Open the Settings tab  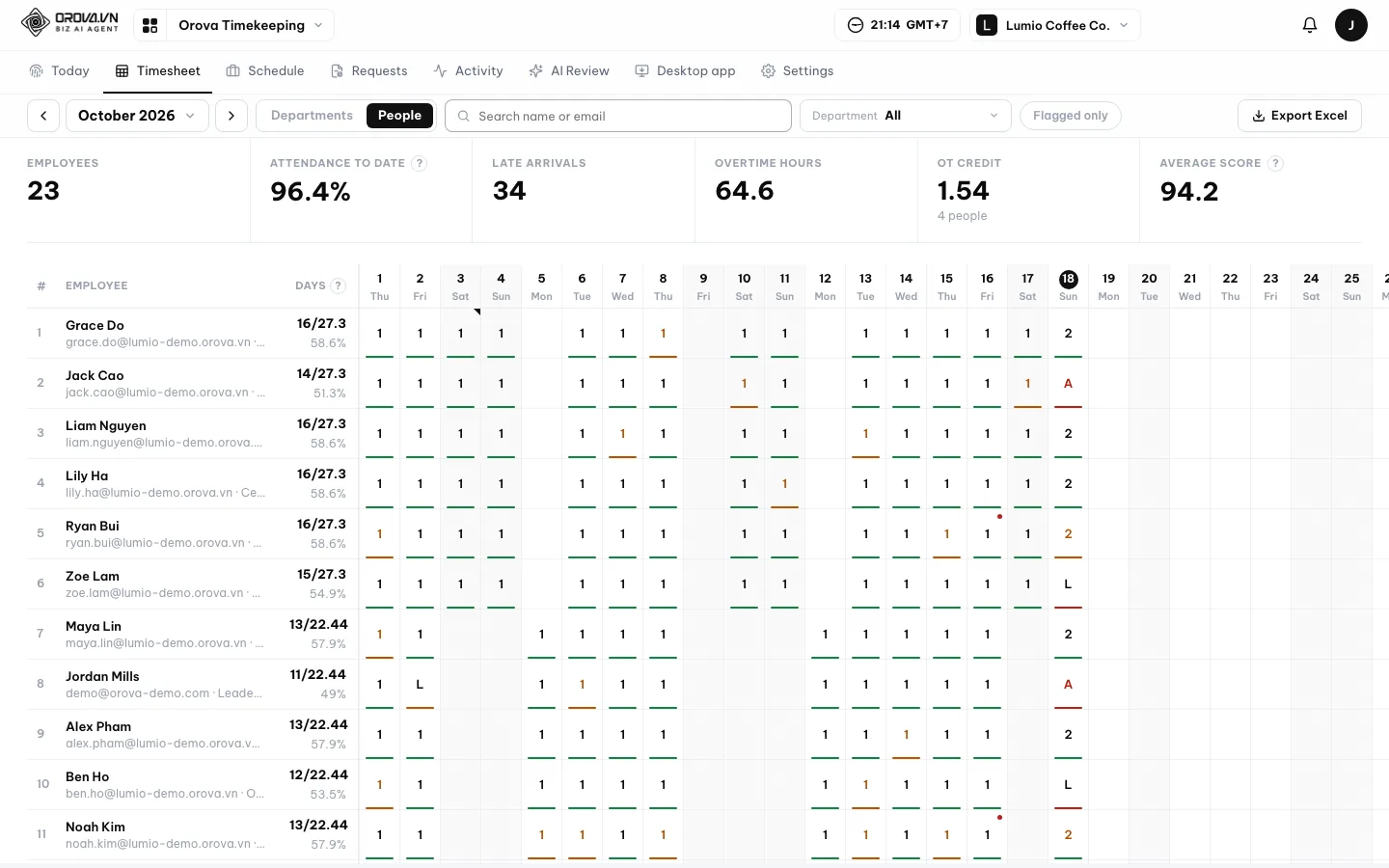797,71
